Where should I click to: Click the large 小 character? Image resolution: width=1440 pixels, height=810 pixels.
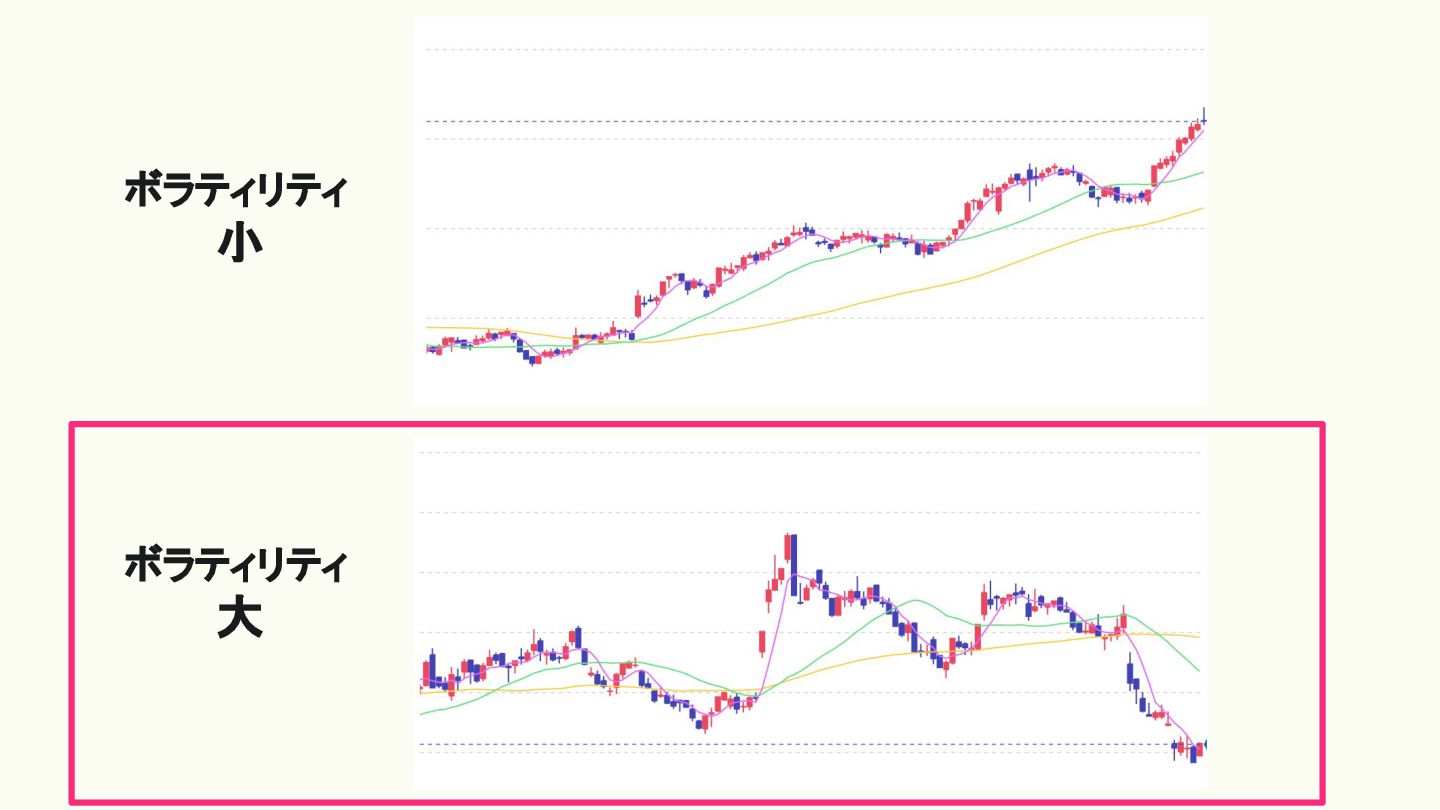click(240, 243)
